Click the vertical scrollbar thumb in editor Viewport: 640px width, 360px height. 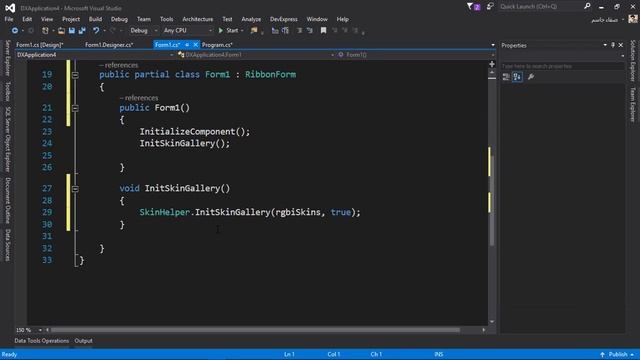click(x=492, y=200)
